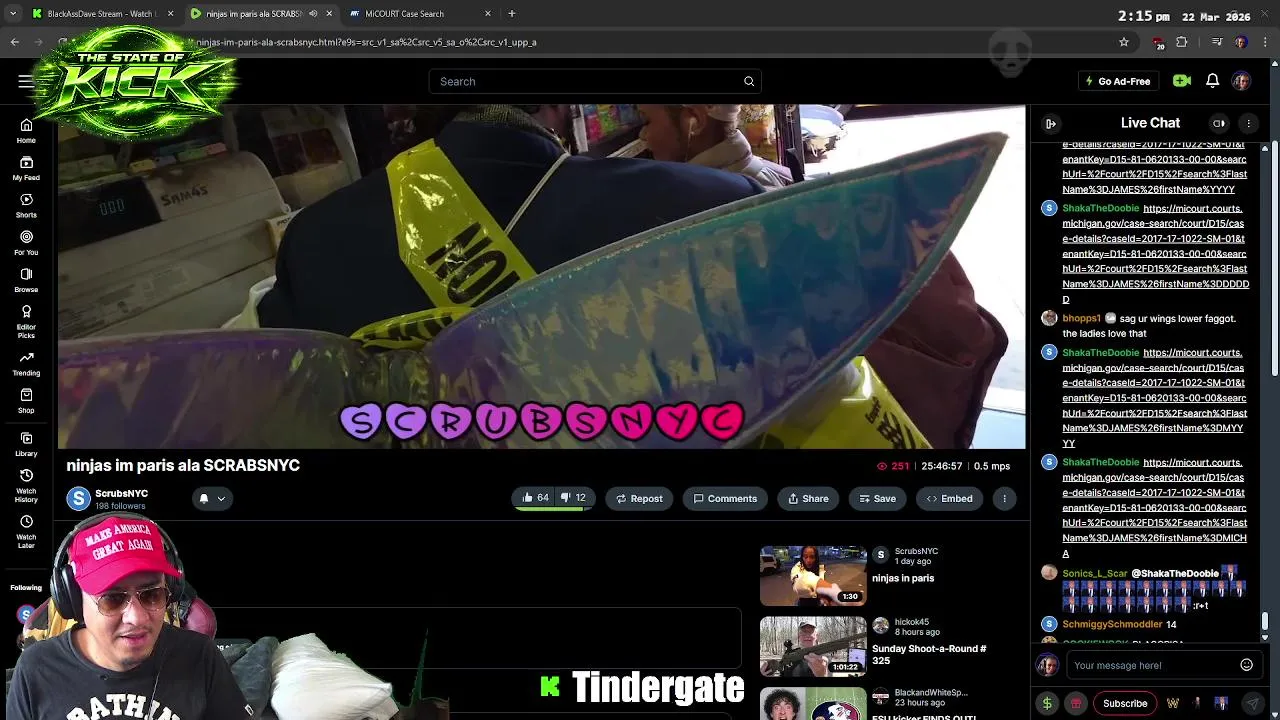This screenshot has width=1280, height=720.
Task: Click the 198 followers text
Action: click(120, 506)
